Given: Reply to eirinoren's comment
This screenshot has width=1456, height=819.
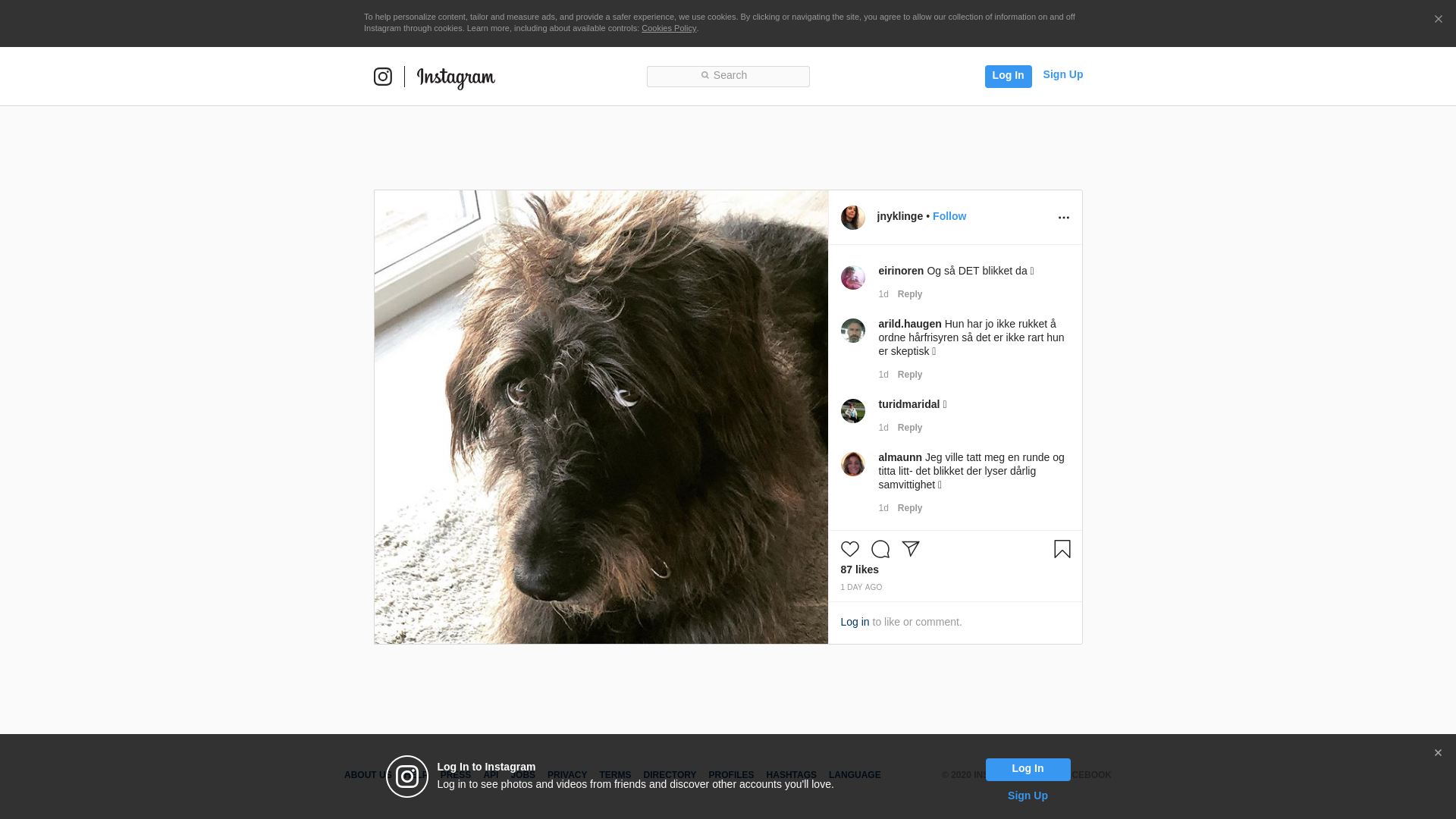Looking at the screenshot, I should point(910,294).
